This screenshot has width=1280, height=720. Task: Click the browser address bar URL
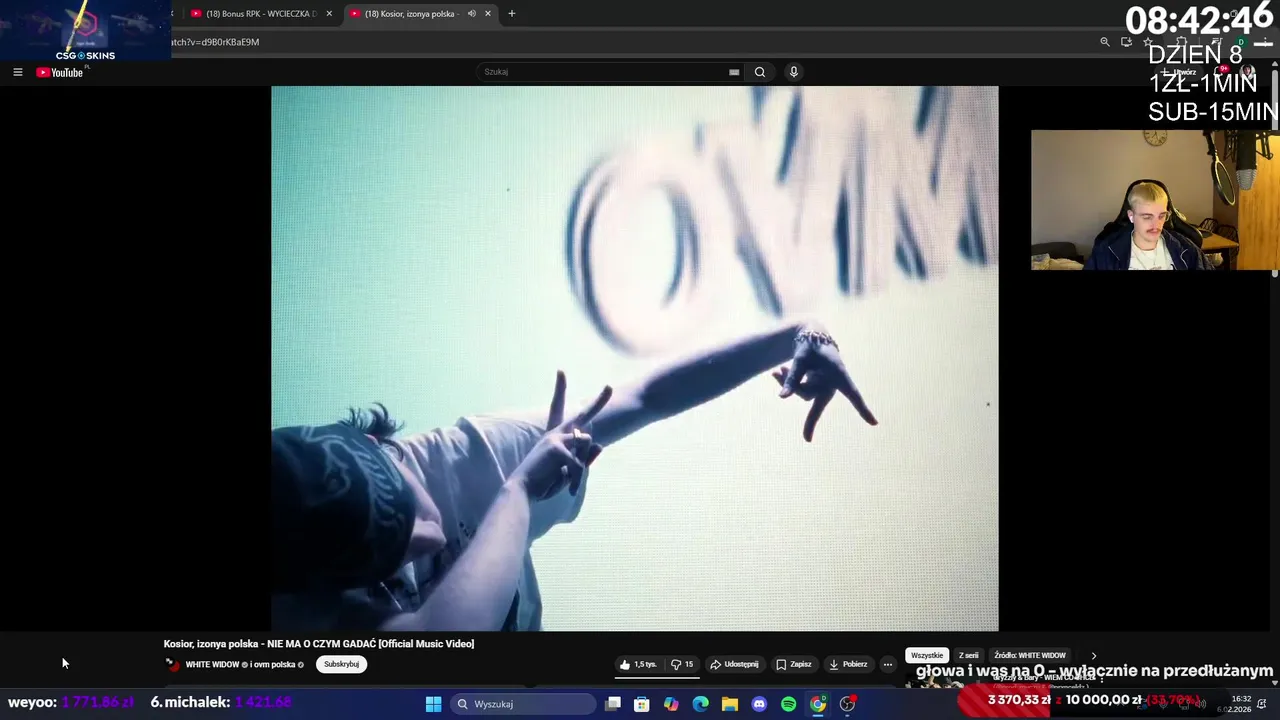click(215, 42)
